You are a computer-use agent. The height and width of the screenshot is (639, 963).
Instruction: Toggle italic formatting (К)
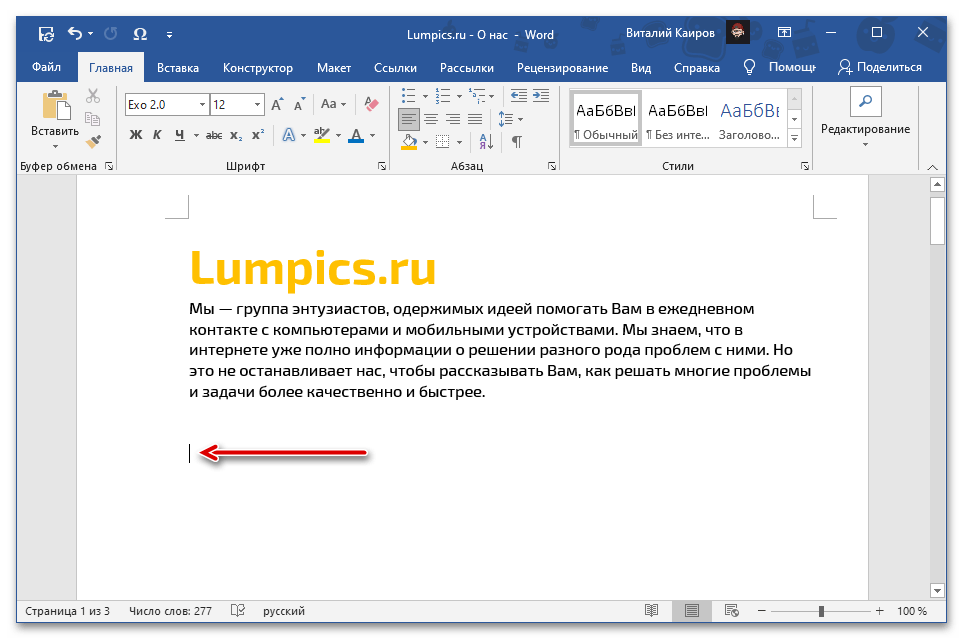pos(157,135)
